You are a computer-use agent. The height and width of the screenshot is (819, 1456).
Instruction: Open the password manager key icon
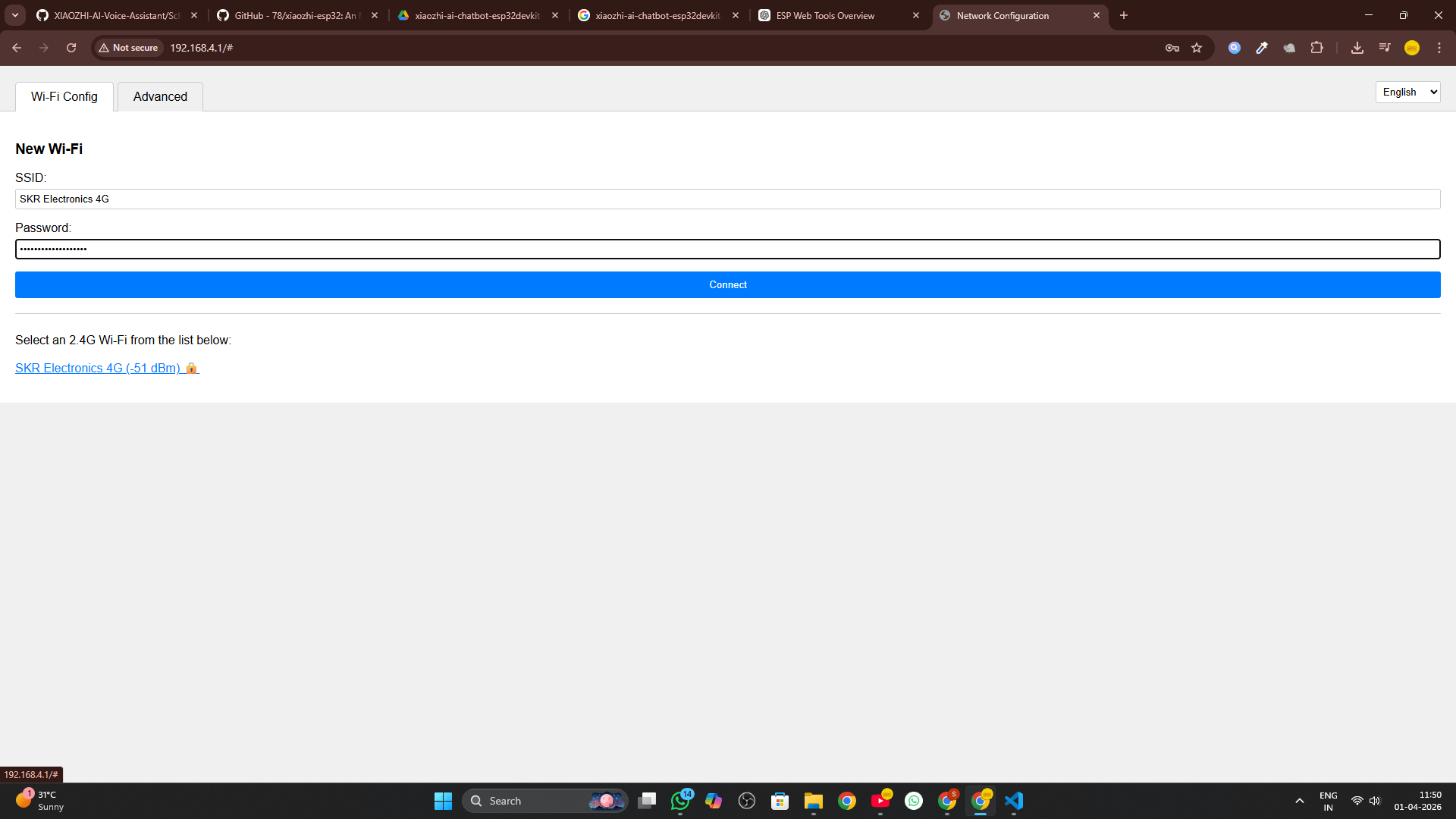pos(1172,47)
